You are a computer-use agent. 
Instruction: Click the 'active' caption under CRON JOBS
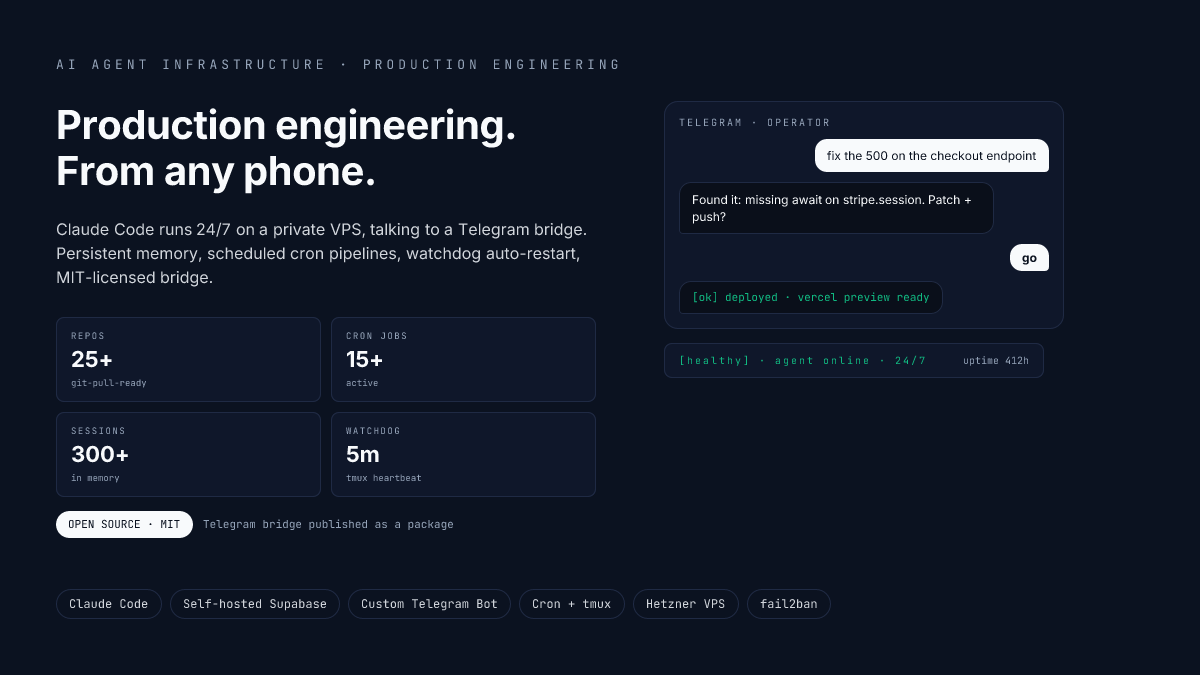click(x=362, y=383)
